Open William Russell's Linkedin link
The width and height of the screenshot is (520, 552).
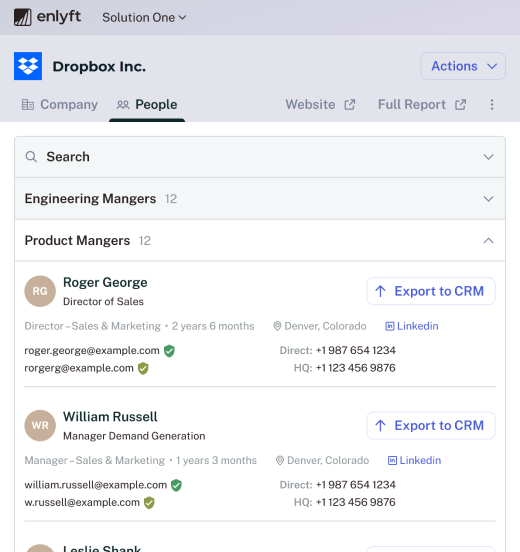414,460
